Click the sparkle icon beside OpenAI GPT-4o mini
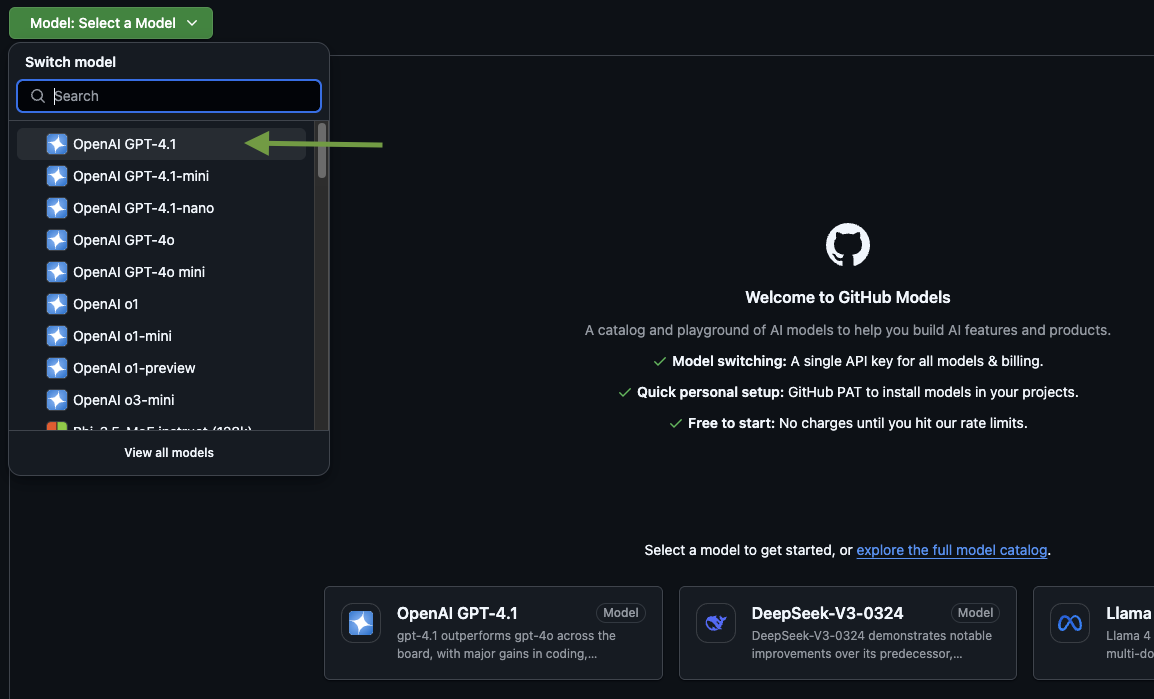Image resolution: width=1154 pixels, height=699 pixels. click(57, 272)
